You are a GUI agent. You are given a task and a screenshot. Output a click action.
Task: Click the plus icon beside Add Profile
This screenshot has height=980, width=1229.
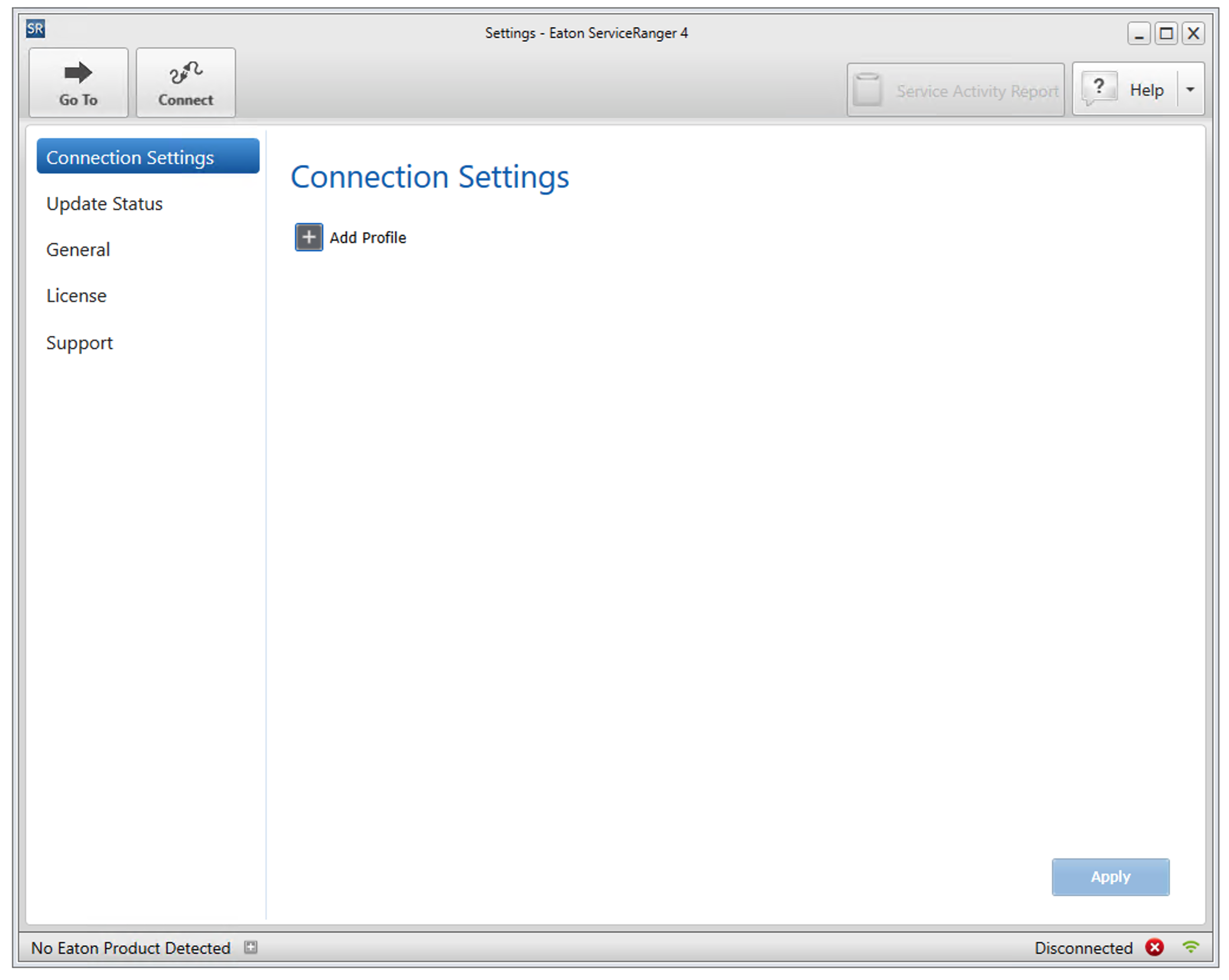tap(308, 237)
